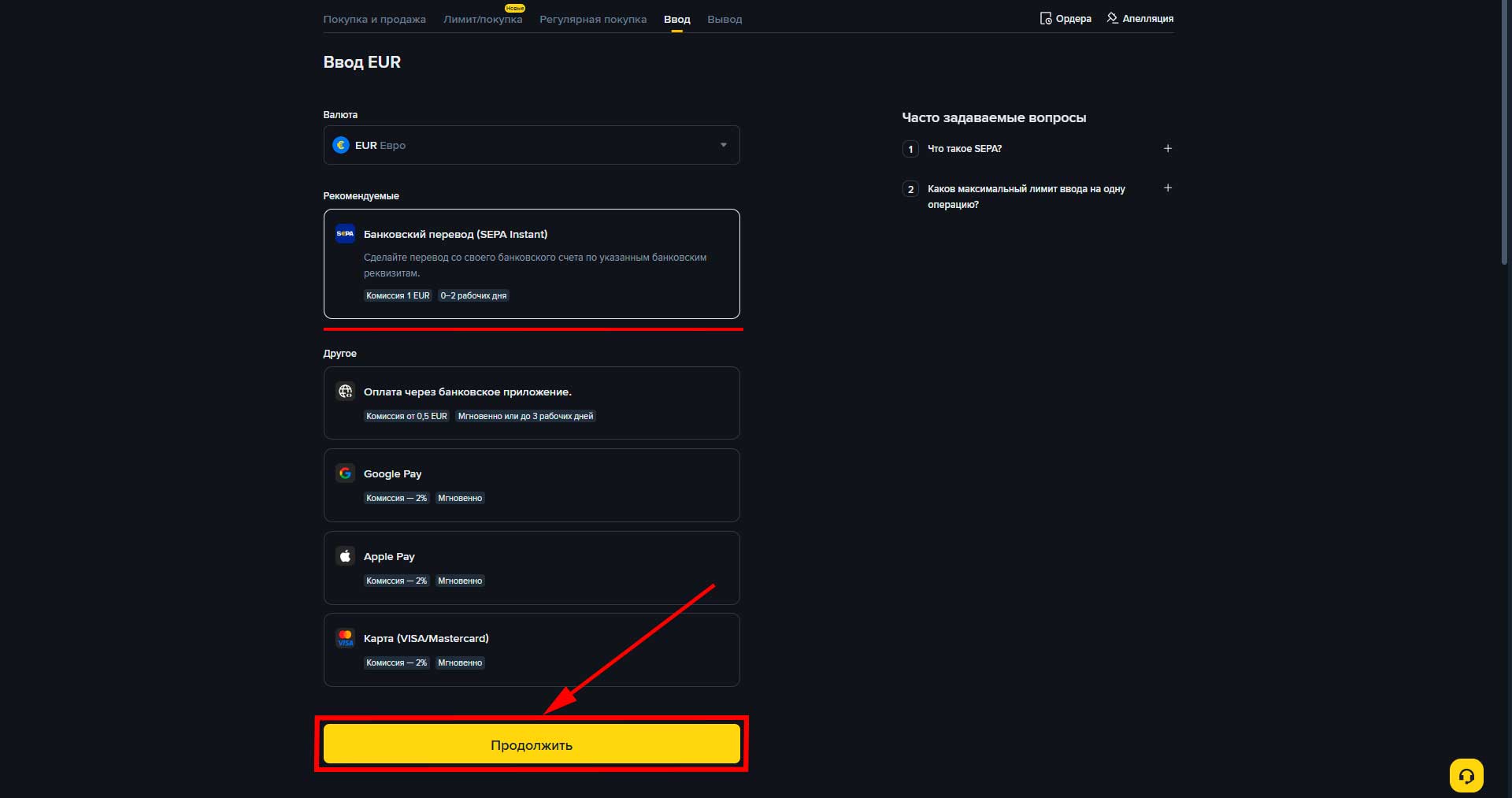This screenshot has height=798, width=1512.
Task: Click the page vertical scrollbar
Action: tap(1506, 132)
